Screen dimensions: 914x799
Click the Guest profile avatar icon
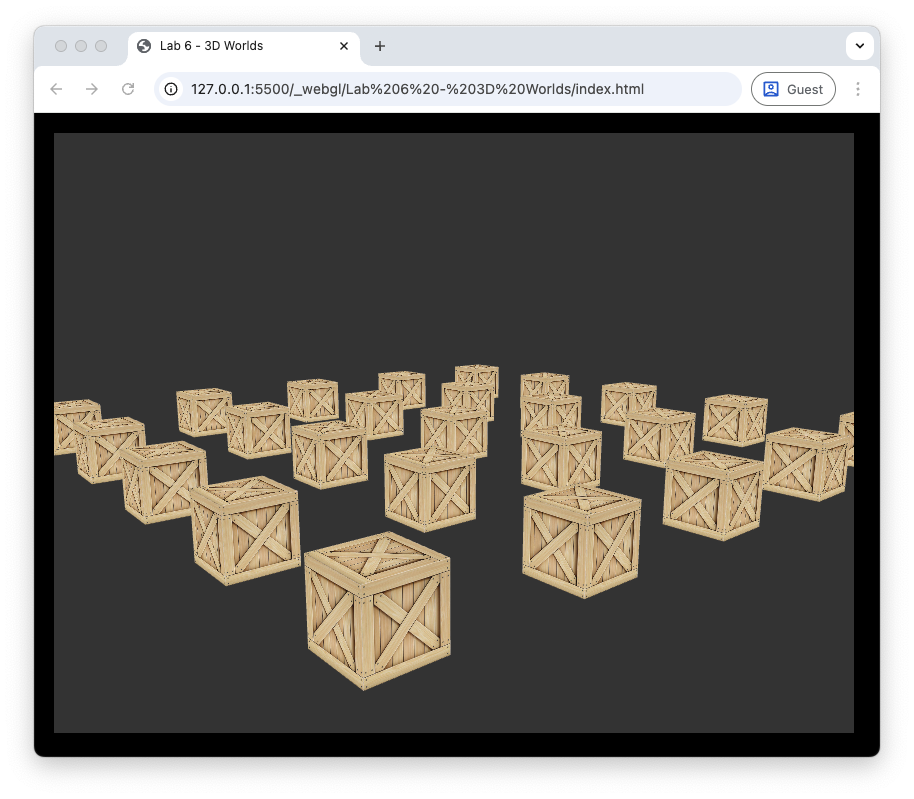click(x=771, y=89)
